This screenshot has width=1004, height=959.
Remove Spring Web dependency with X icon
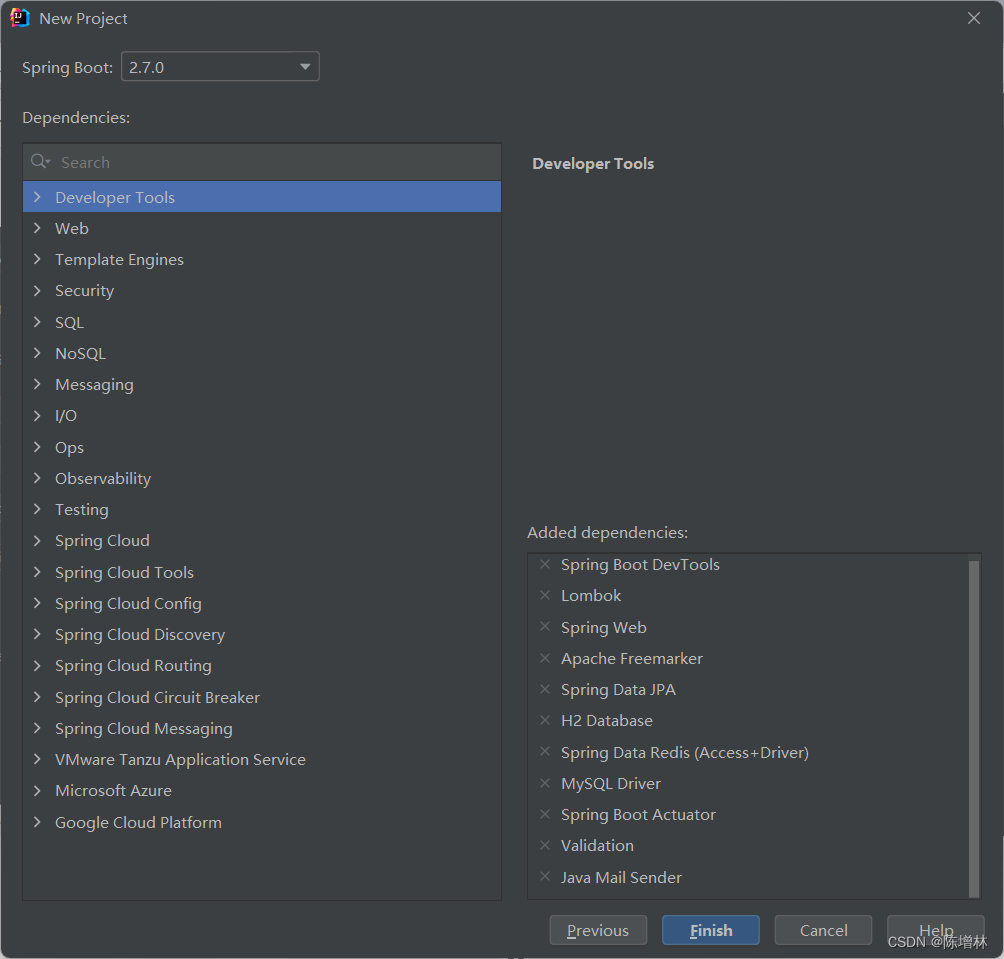coord(545,626)
